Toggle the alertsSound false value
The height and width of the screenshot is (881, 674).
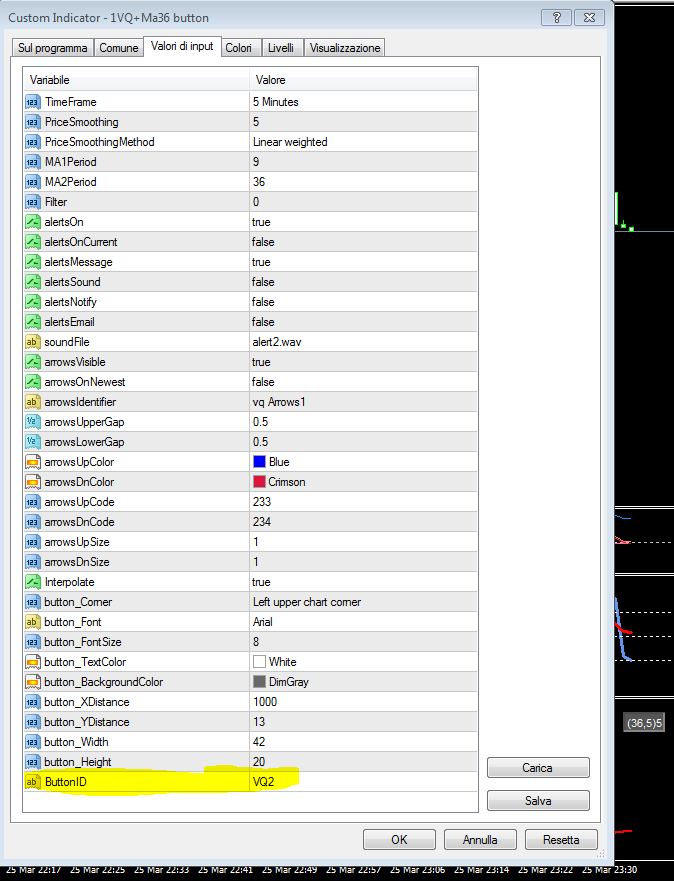coord(263,282)
